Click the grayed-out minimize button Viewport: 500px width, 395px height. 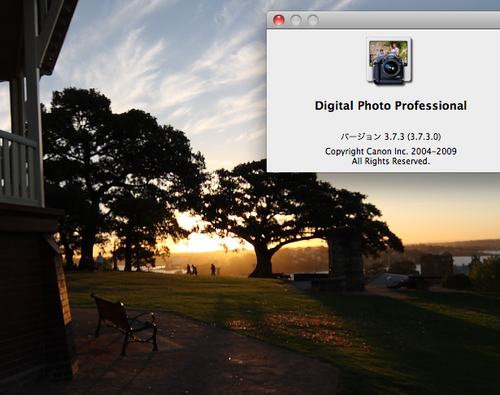click(296, 20)
